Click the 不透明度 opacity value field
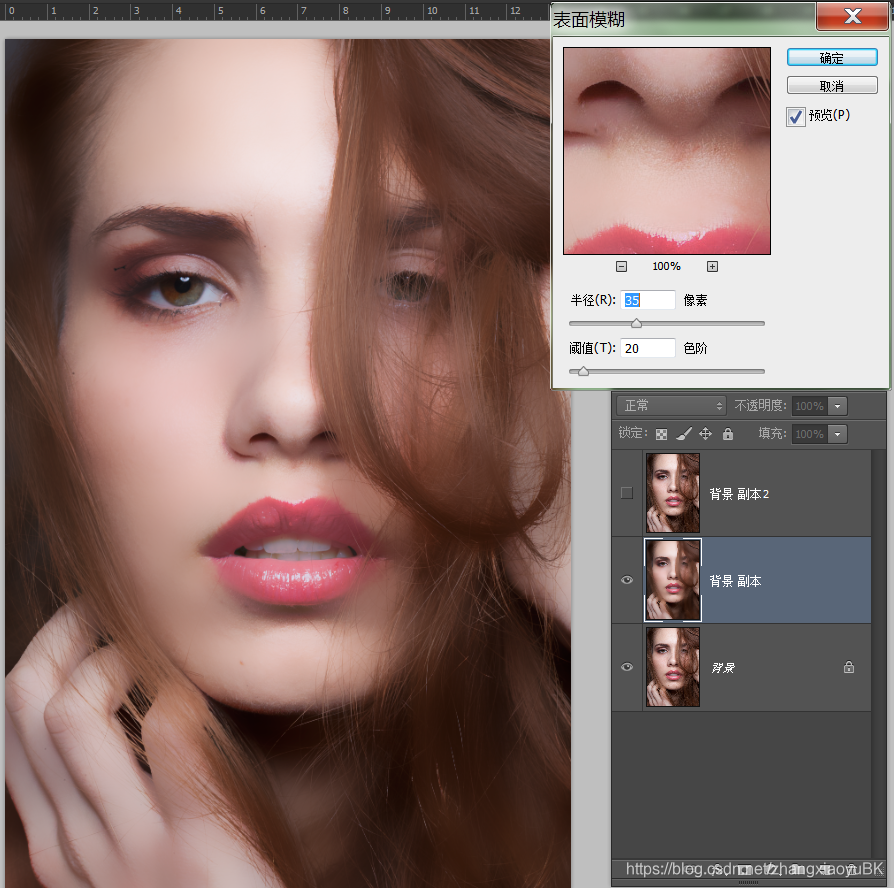The image size is (894, 888). click(x=810, y=406)
